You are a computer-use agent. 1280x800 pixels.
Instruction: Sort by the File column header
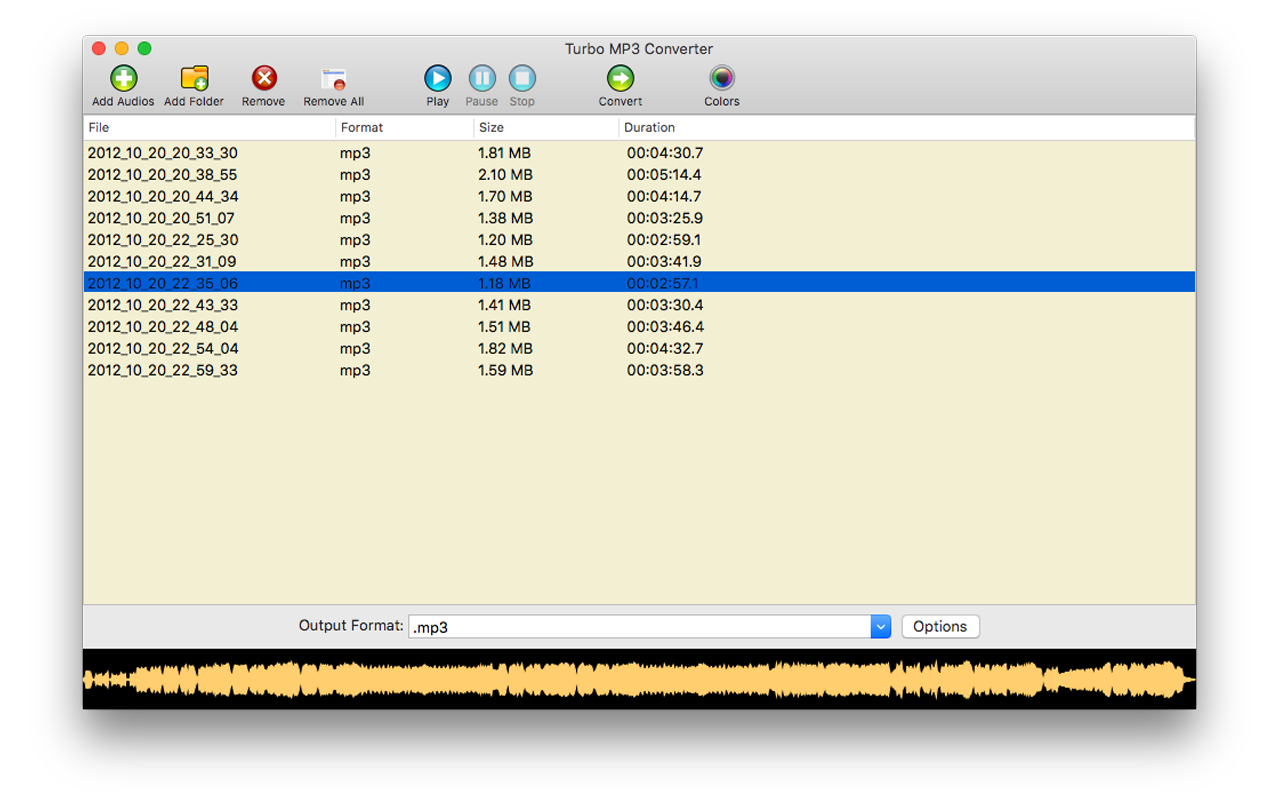[x=210, y=128]
